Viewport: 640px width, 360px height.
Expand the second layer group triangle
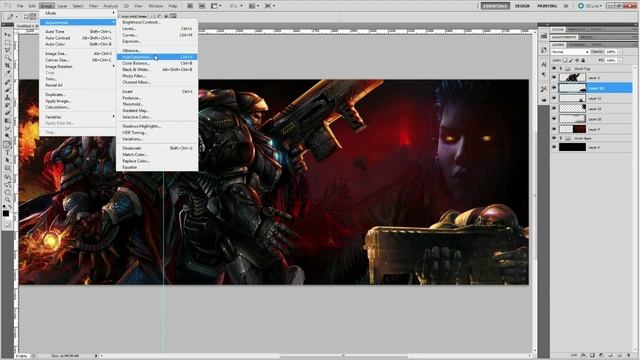[x=562, y=138]
